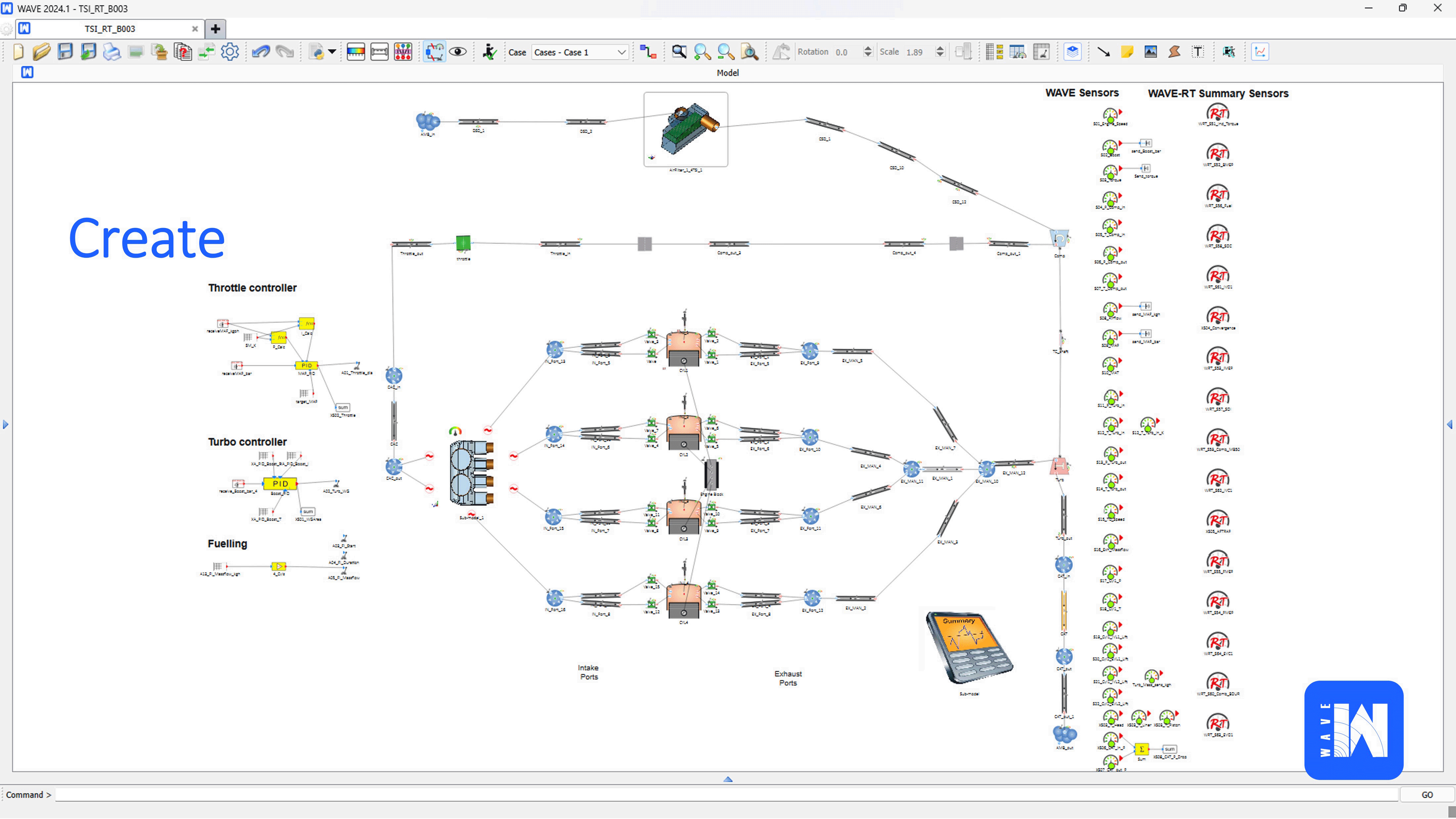Viewport: 1456px width, 819px height.
Task: Click the blue undo arrow icon
Action: 260,52
